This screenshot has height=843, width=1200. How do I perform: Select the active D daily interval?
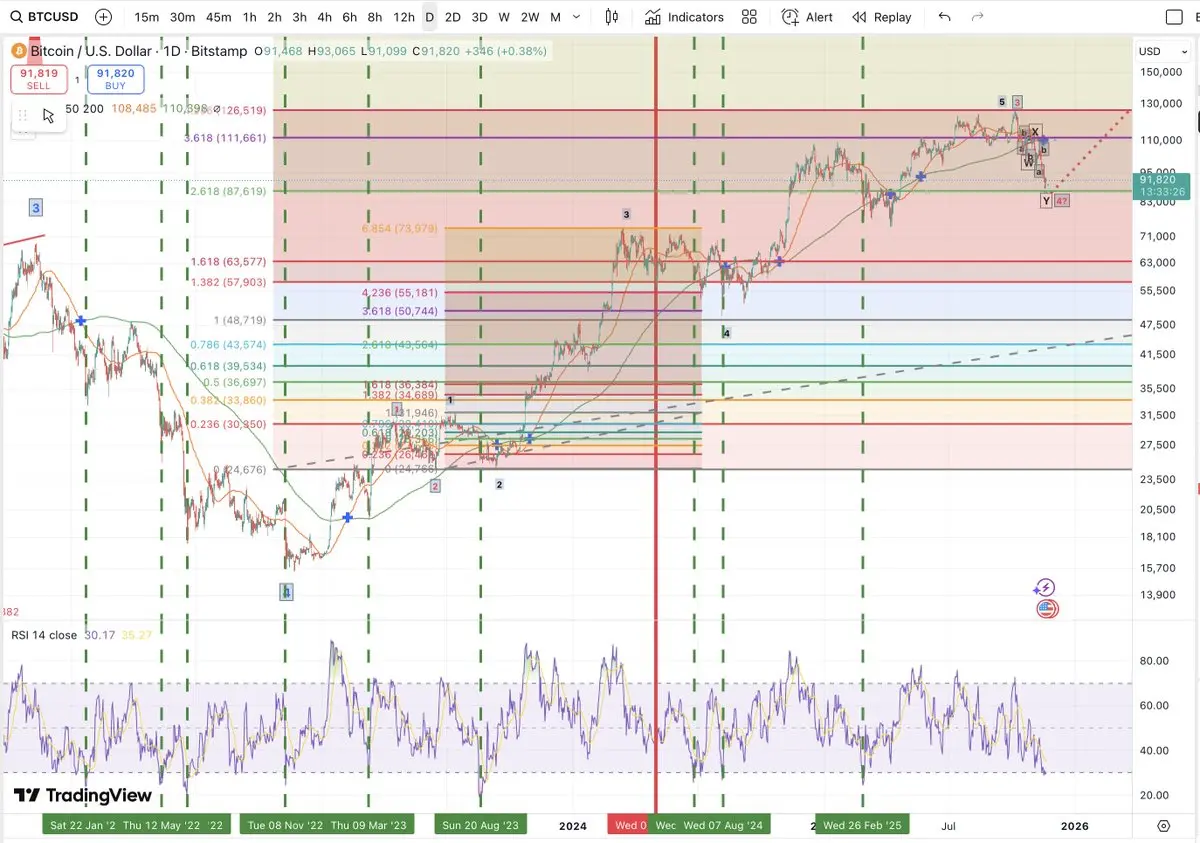[429, 17]
